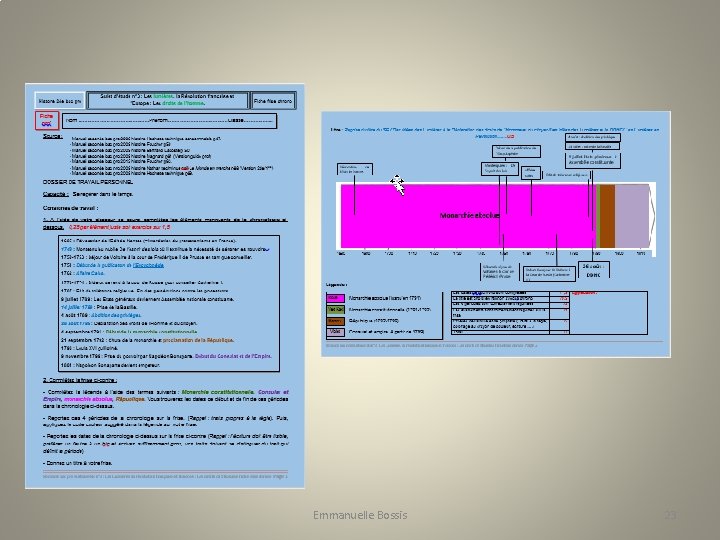Select the timeline frieze image on the right
Viewport: 720px width, 540px height.
[x=496, y=234]
